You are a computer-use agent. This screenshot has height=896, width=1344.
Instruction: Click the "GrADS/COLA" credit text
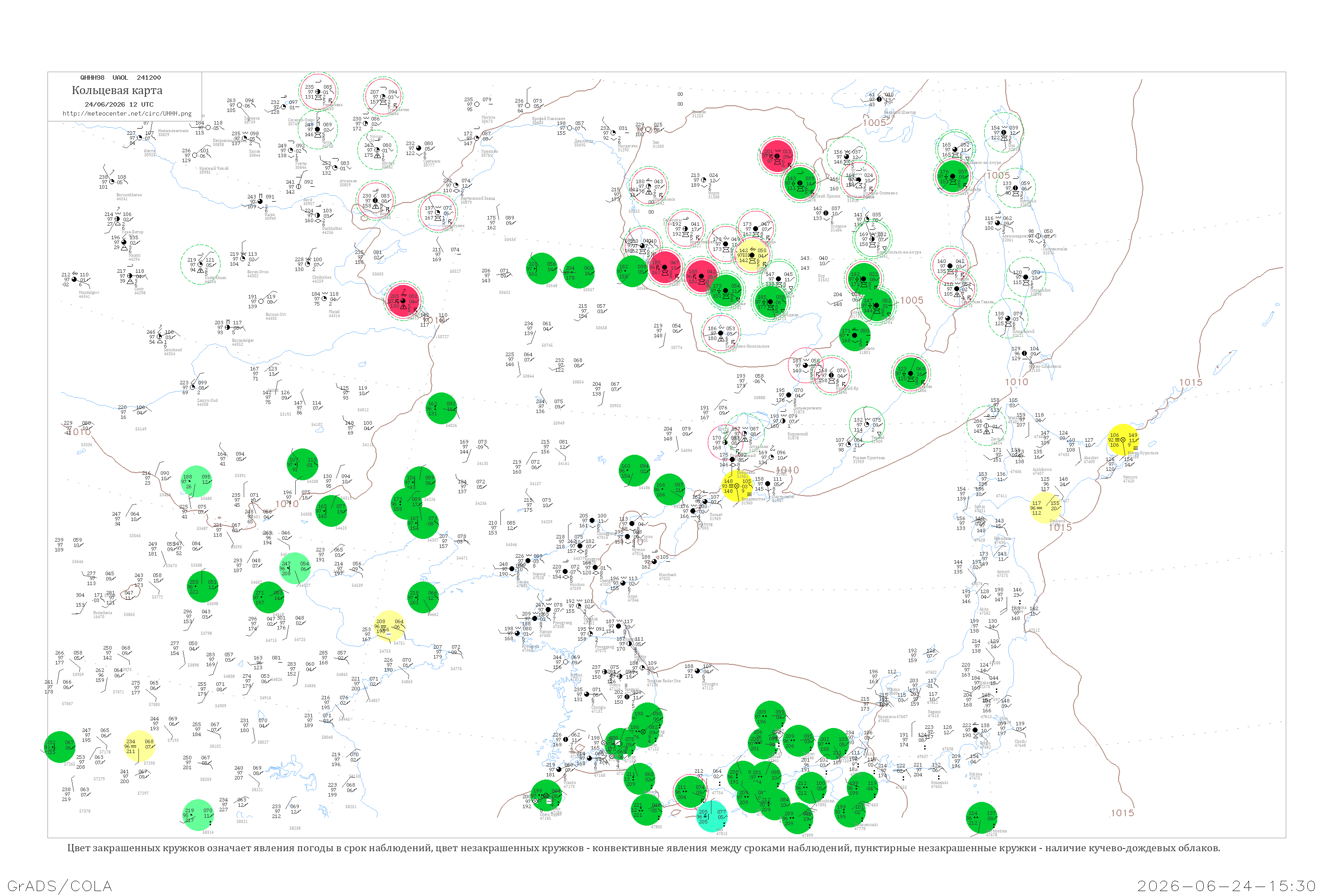(60, 886)
